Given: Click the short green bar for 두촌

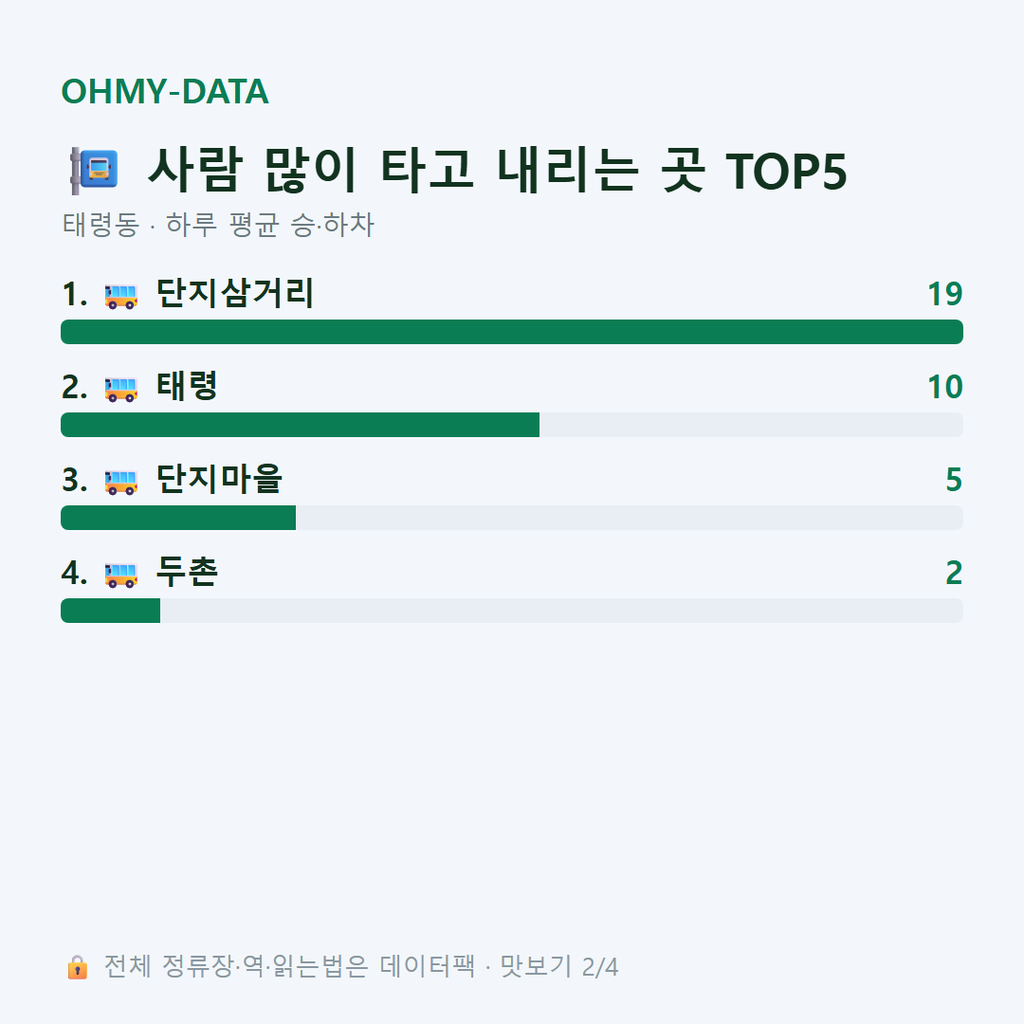Looking at the screenshot, I should tap(110, 611).
